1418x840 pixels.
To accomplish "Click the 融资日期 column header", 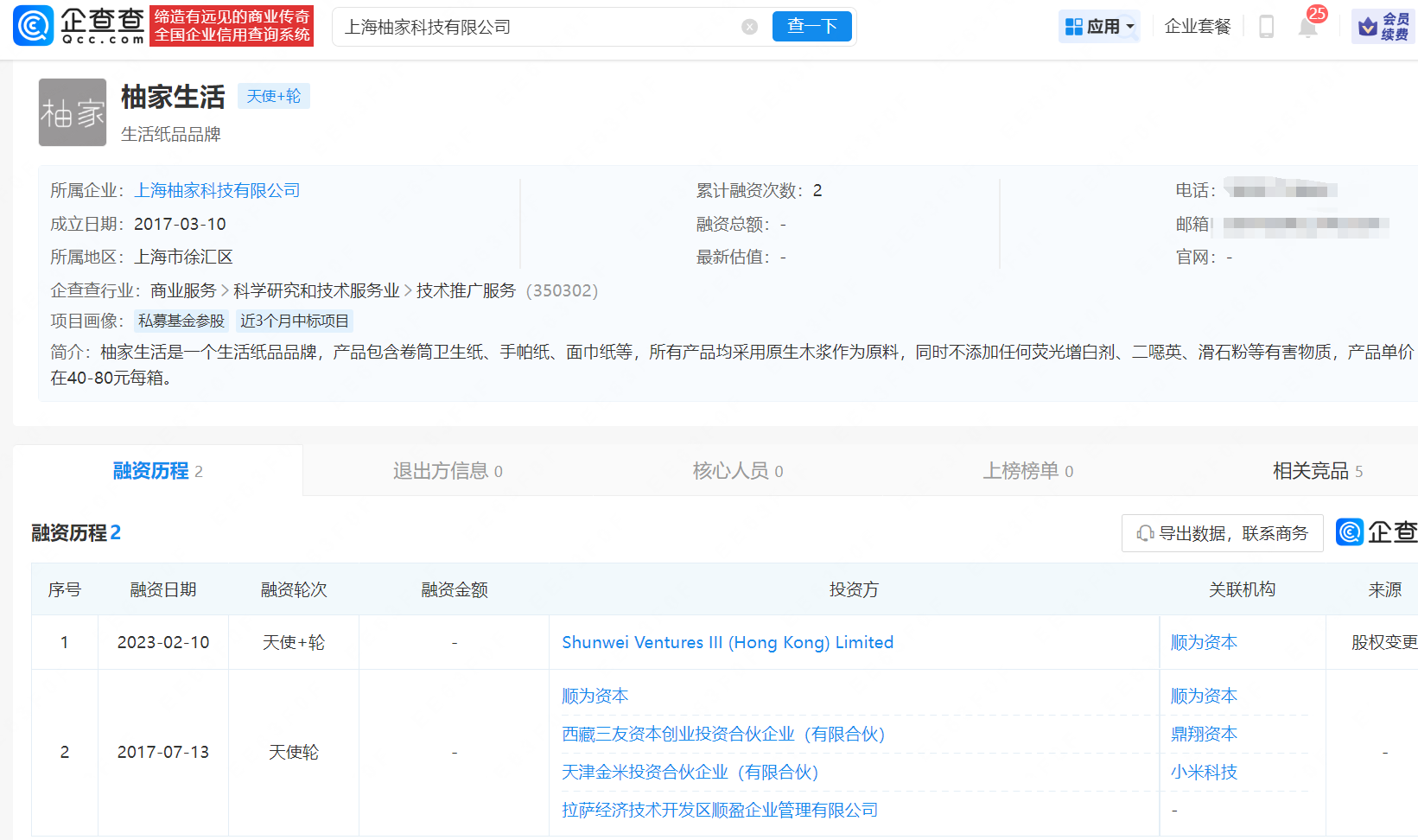I will tap(163, 589).
